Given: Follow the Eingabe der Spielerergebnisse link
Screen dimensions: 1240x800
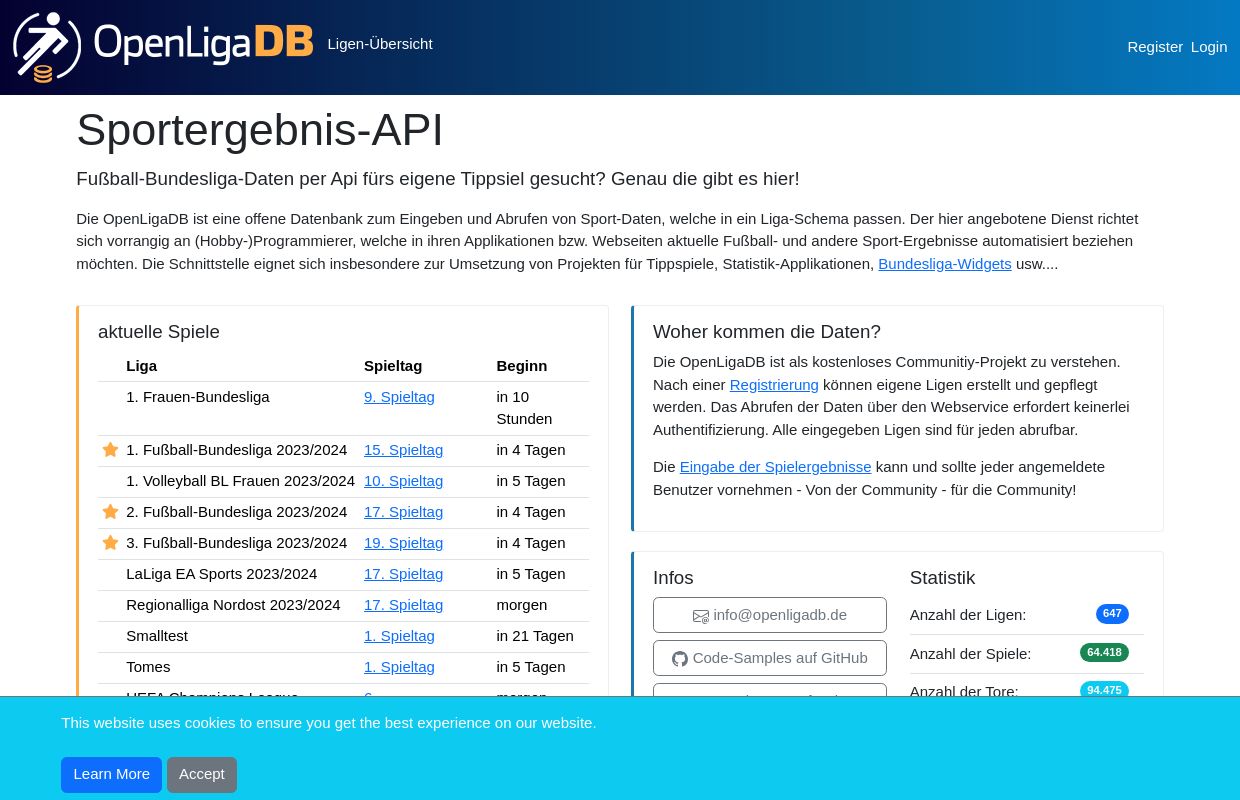Looking at the screenshot, I should tap(775, 467).
